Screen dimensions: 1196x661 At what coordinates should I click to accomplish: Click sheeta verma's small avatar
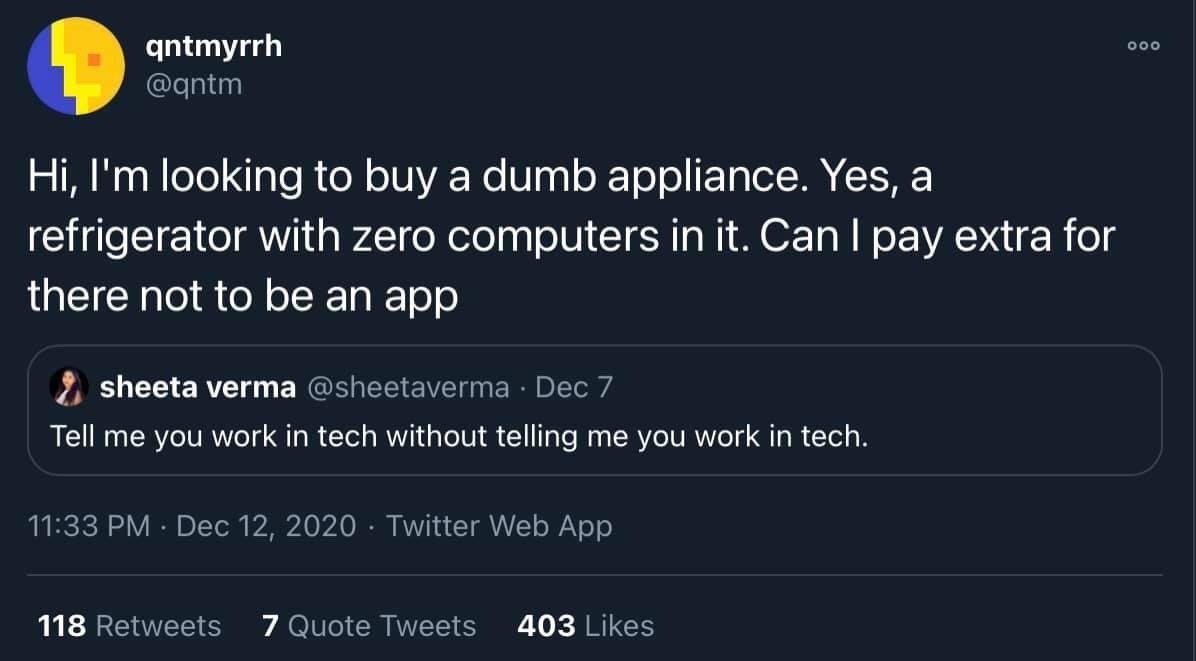(x=69, y=387)
